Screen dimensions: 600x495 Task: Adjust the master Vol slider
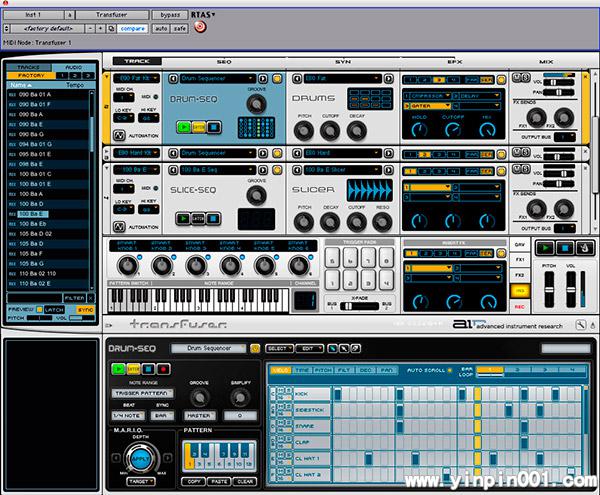[573, 292]
